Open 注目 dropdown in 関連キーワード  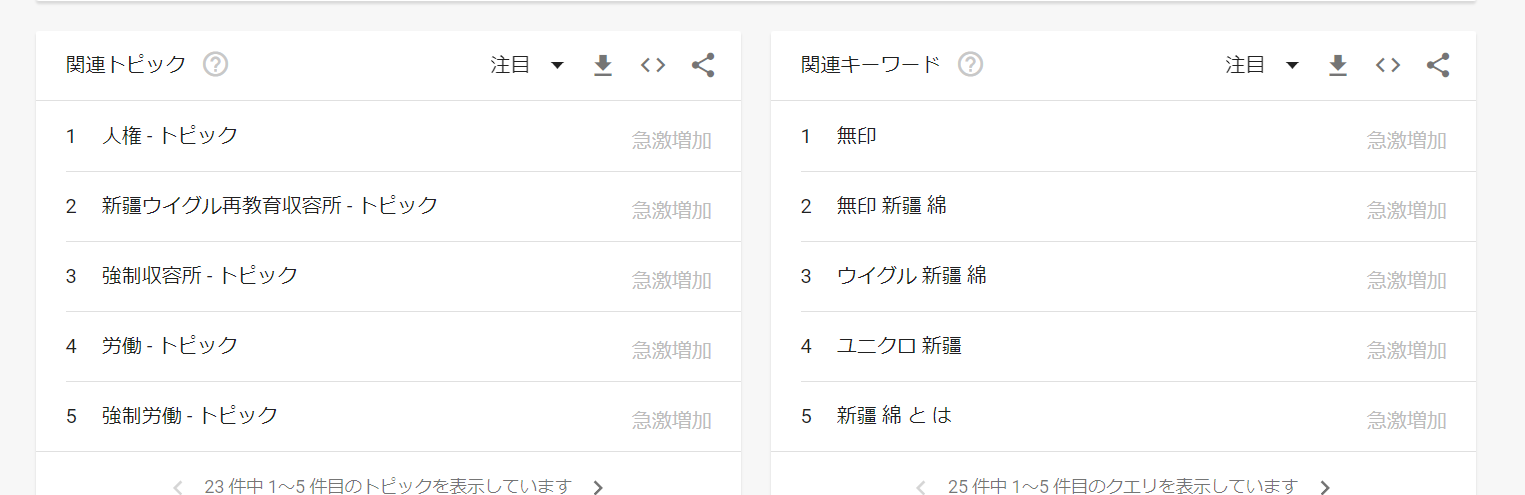click(1262, 65)
